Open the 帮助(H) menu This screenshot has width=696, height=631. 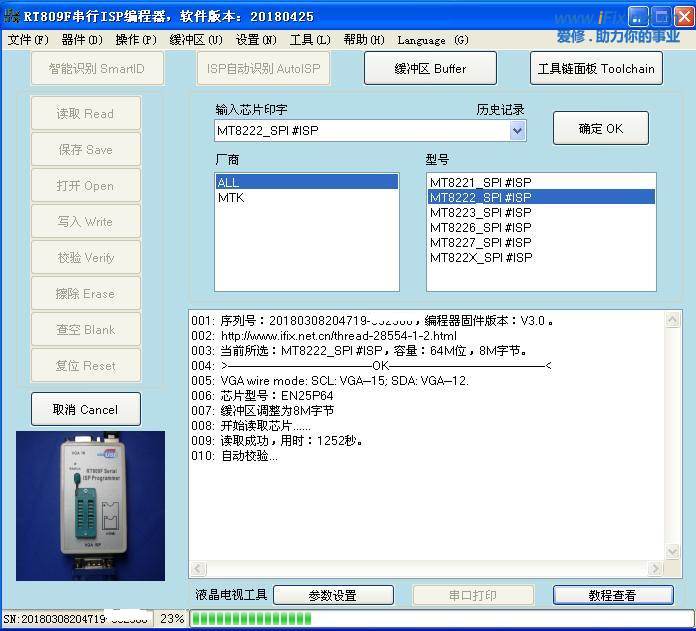364,40
